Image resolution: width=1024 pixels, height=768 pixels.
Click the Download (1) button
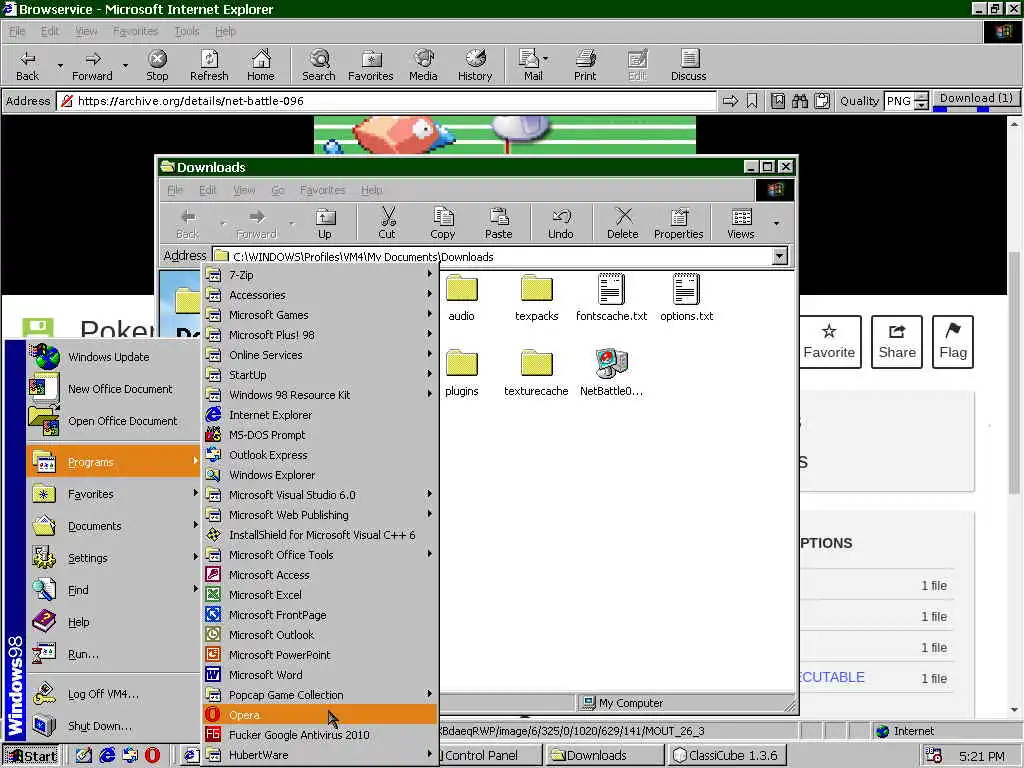tap(976, 100)
